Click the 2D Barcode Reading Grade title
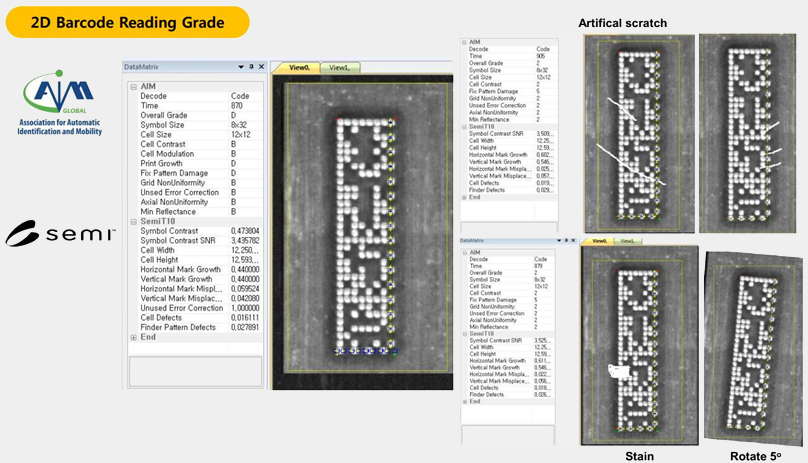Image resolution: width=808 pixels, height=463 pixels. 127,21
